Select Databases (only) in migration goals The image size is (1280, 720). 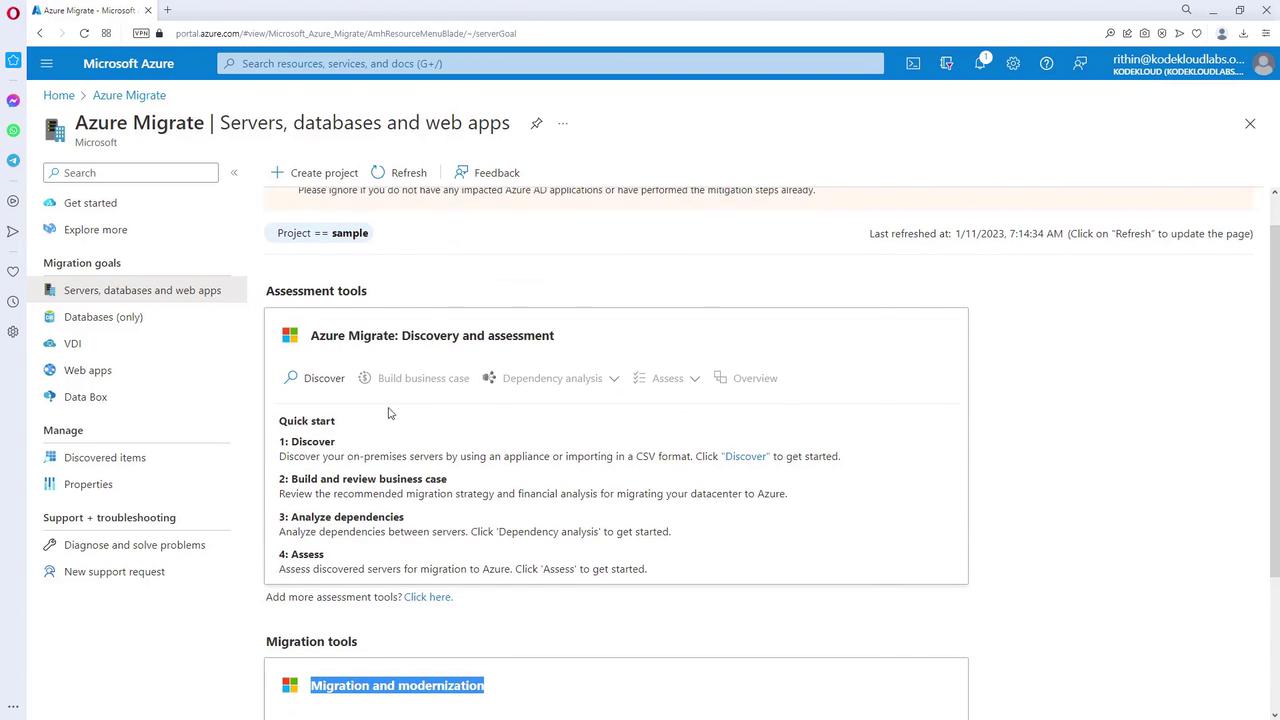pyautogui.click(x=103, y=317)
